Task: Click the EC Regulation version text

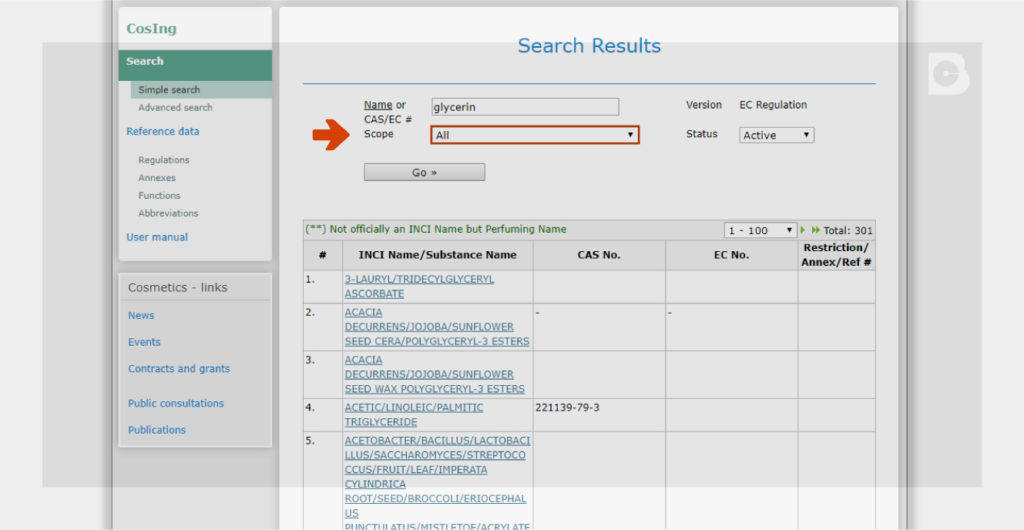Action: tap(773, 104)
